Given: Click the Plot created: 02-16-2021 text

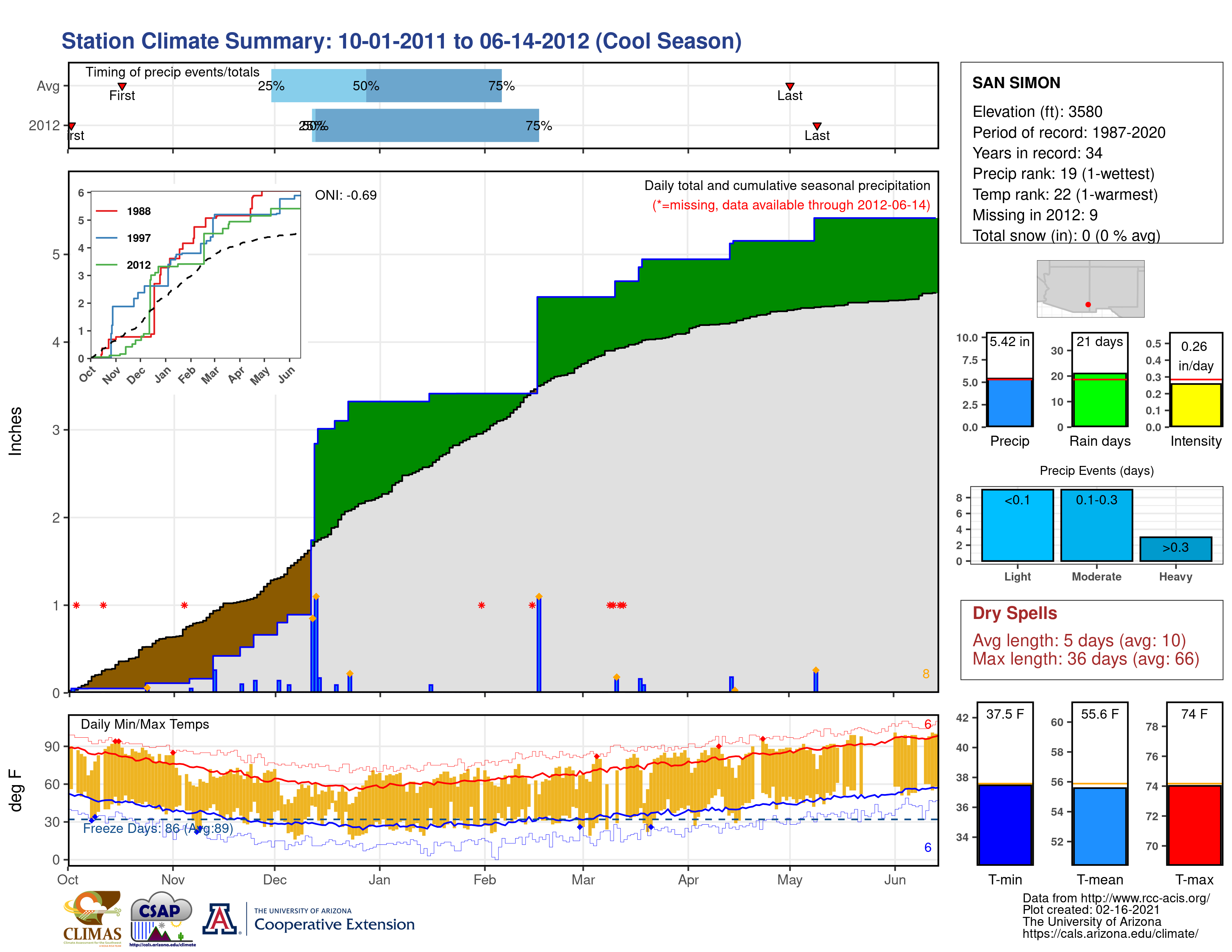Looking at the screenshot, I should 1091,910.
